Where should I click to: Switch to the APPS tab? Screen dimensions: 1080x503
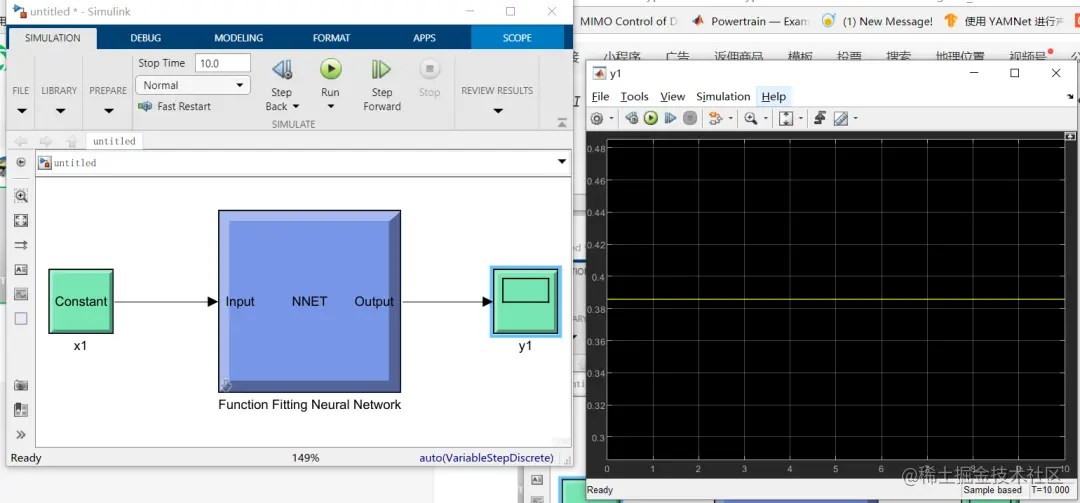[424, 38]
